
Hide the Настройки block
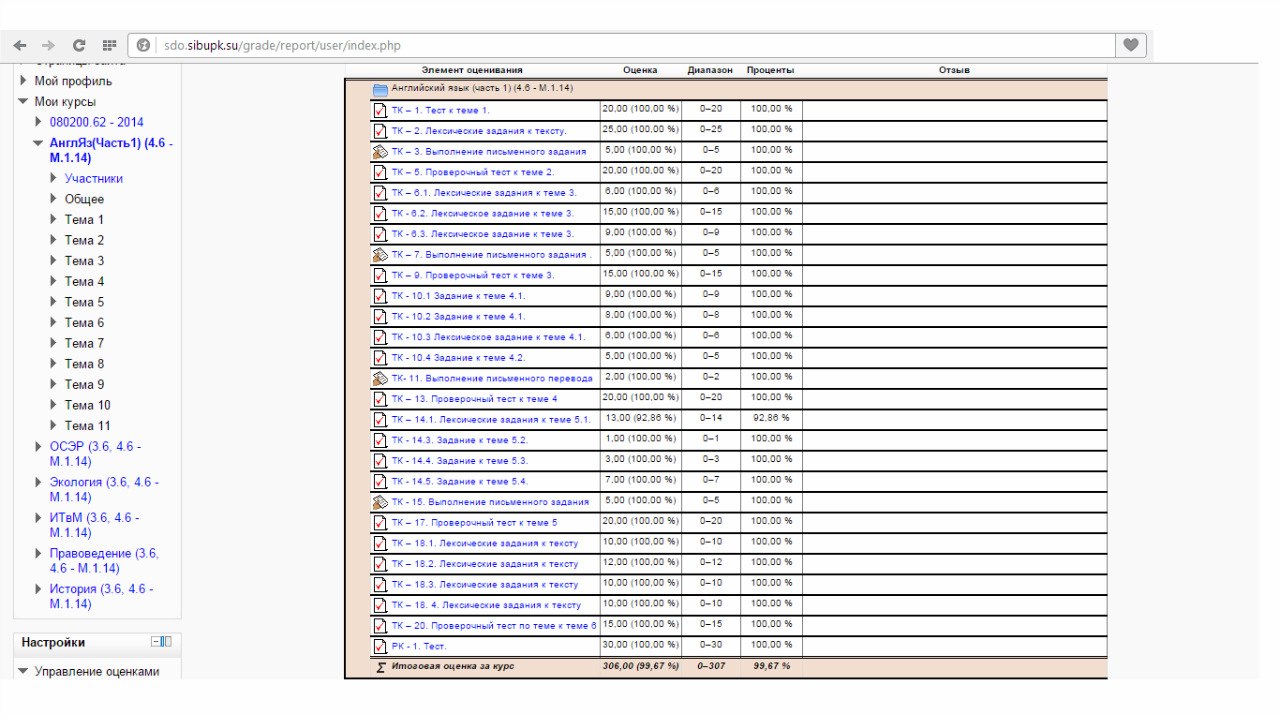pyautogui.click(x=156, y=642)
